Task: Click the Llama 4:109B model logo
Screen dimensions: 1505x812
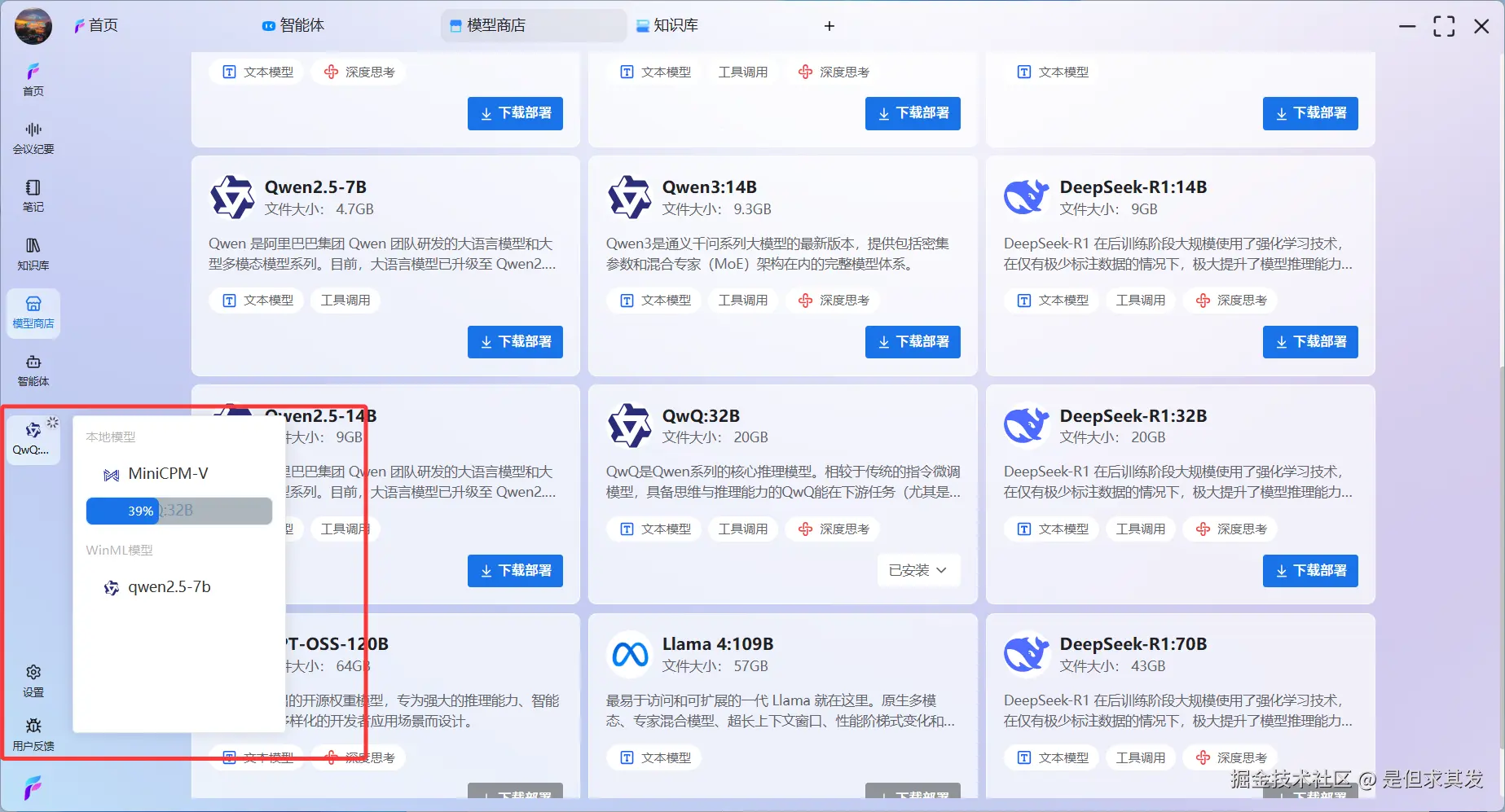Action: click(628, 653)
